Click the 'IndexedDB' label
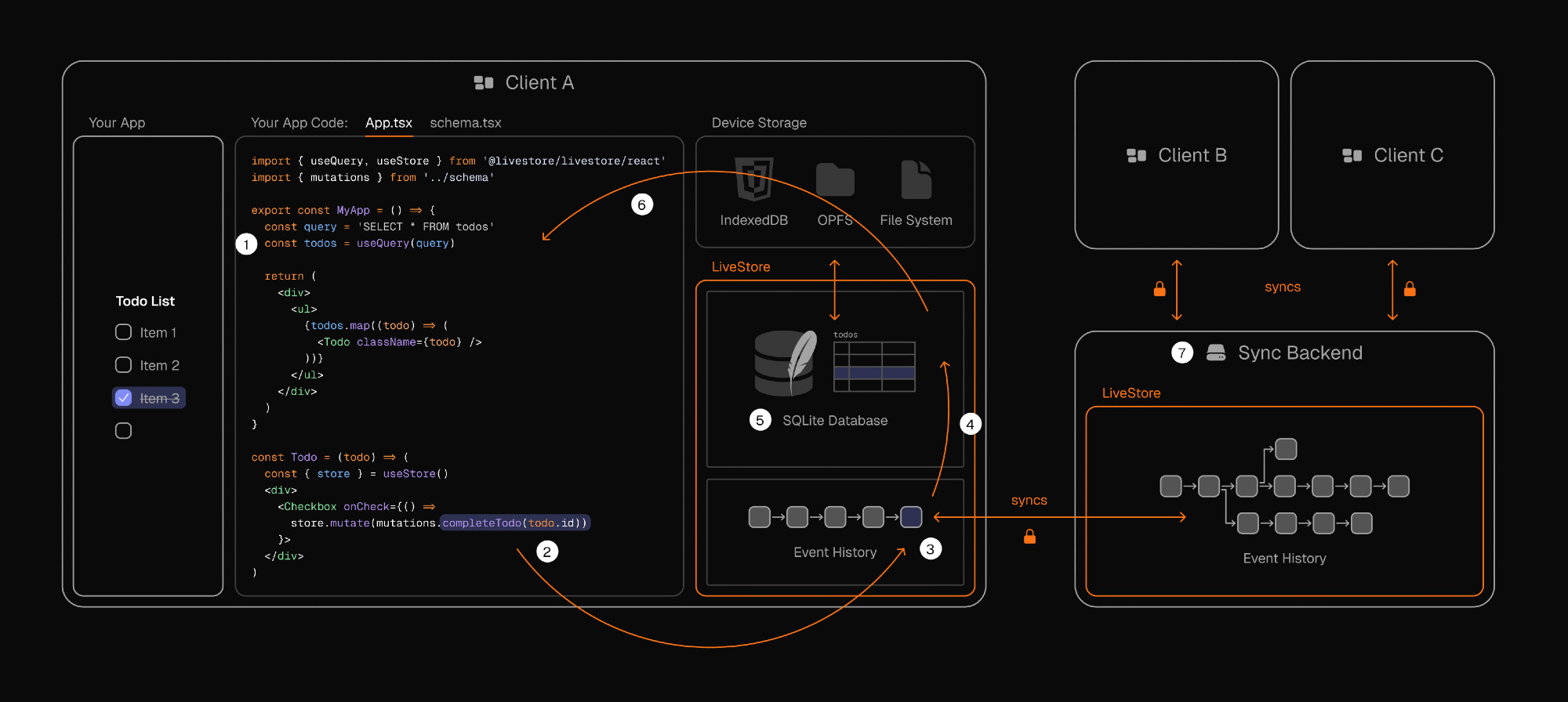Image resolution: width=1568 pixels, height=702 pixels. pos(754,221)
